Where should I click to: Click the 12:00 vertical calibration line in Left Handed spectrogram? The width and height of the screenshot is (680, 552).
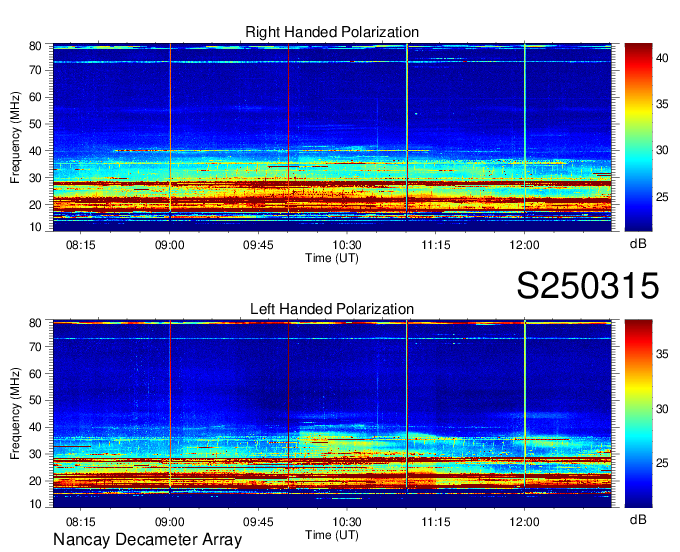click(525, 408)
